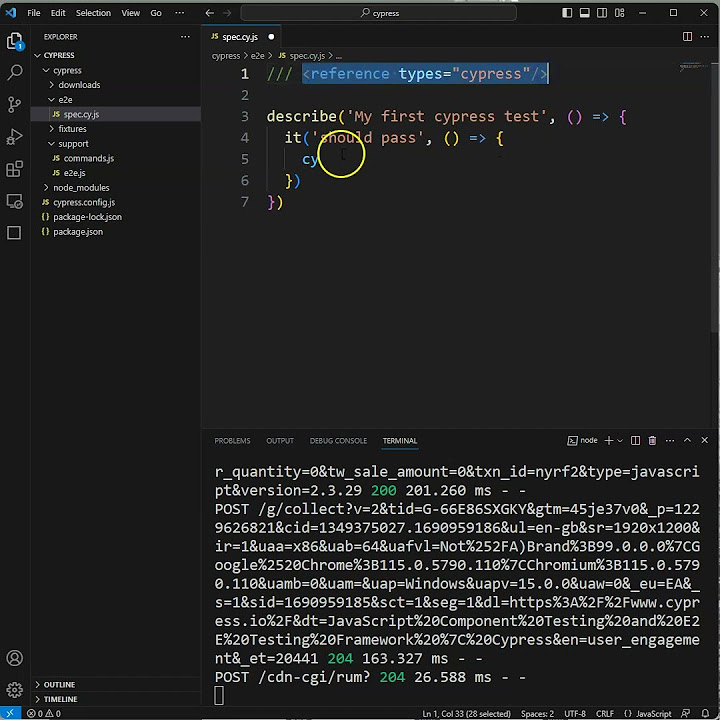
Task: Split the terminal
Action: coord(635,440)
